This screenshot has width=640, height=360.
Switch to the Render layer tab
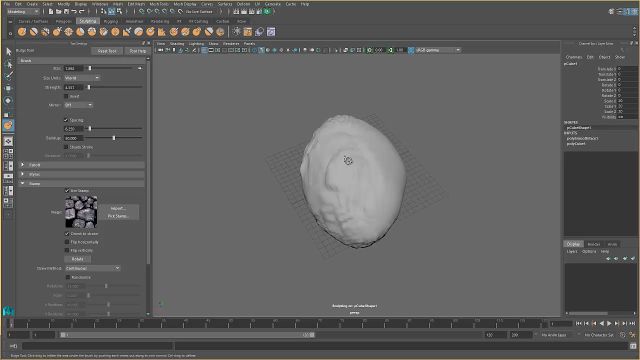pyautogui.click(x=593, y=244)
